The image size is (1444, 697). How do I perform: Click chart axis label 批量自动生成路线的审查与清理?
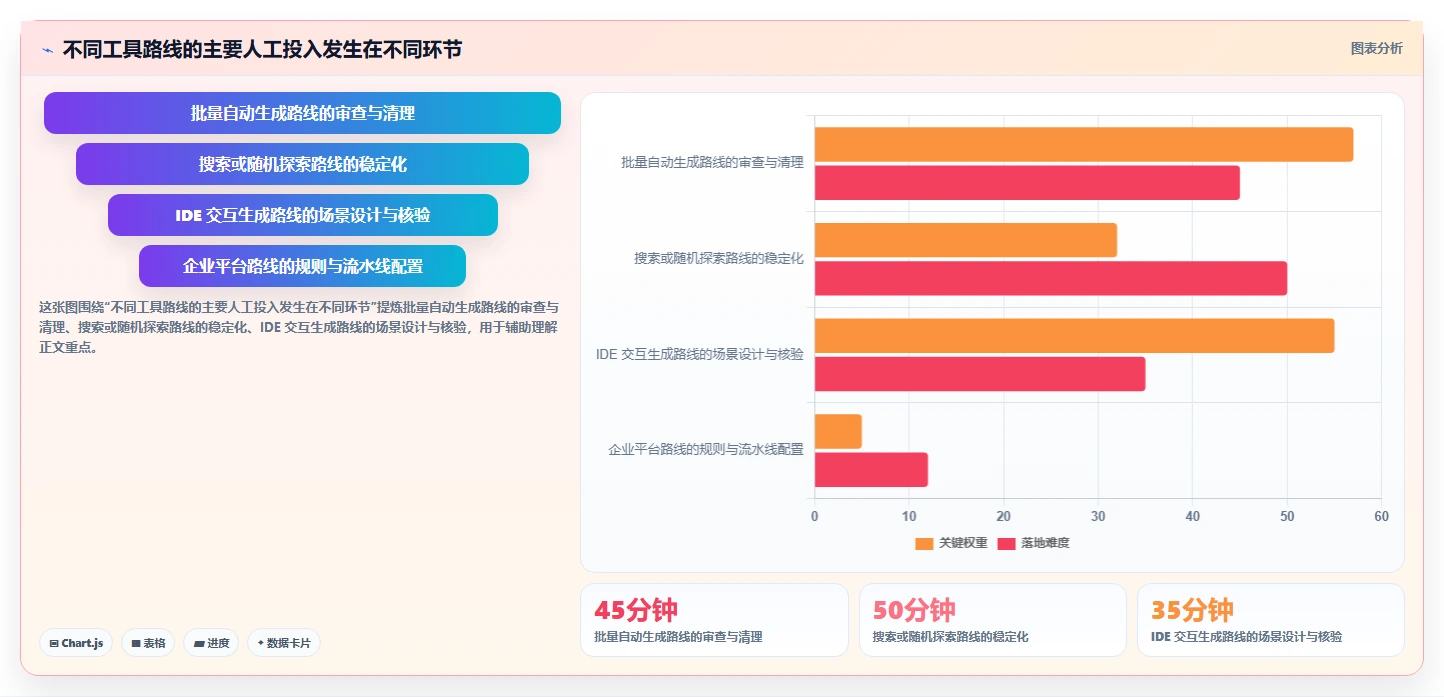coord(712,162)
